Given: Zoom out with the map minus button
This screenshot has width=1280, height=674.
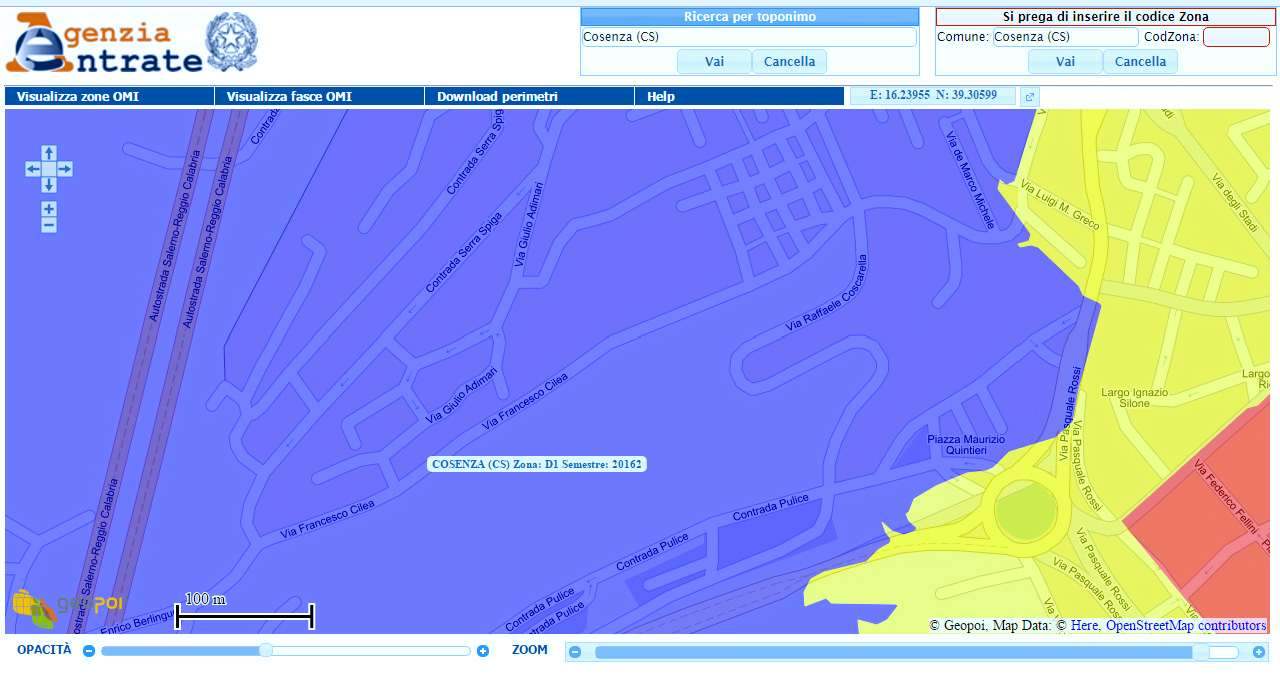Looking at the screenshot, I should [x=49, y=225].
